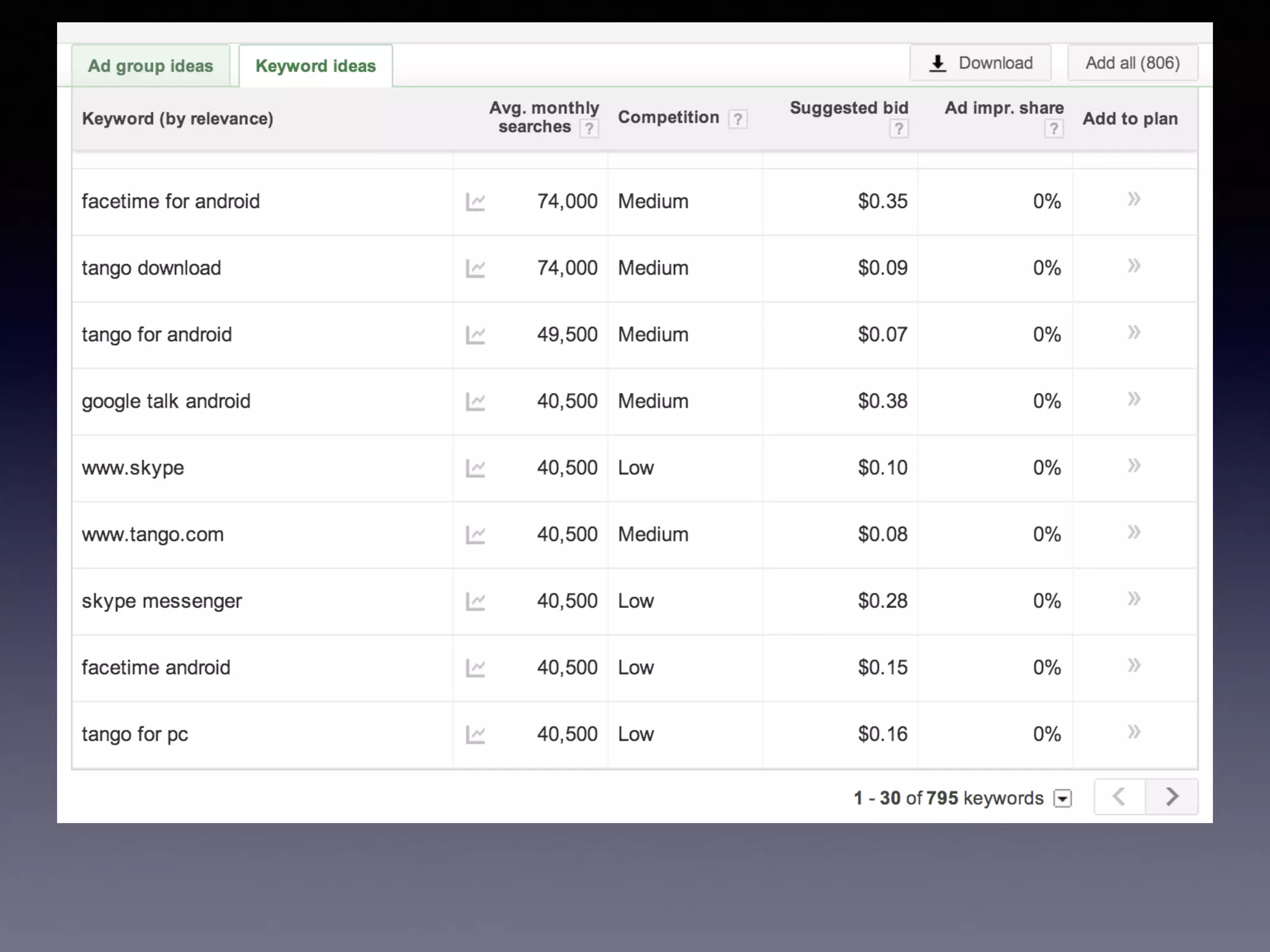Sort by Keyword (by relevance) header
Screen dimensions: 1270x952
coord(177,118)
